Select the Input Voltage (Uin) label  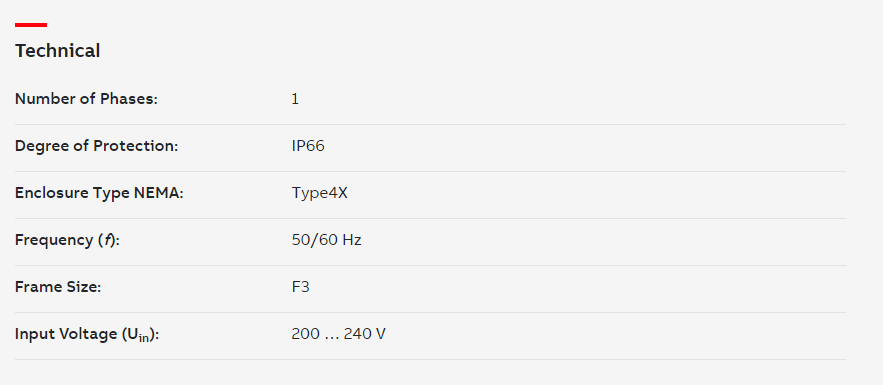[x=87, y=335]
